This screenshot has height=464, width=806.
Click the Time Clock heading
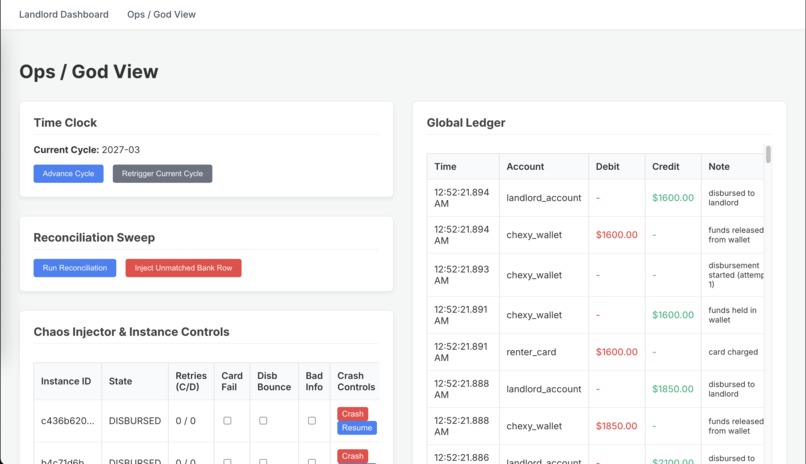[x=65, y=123]
